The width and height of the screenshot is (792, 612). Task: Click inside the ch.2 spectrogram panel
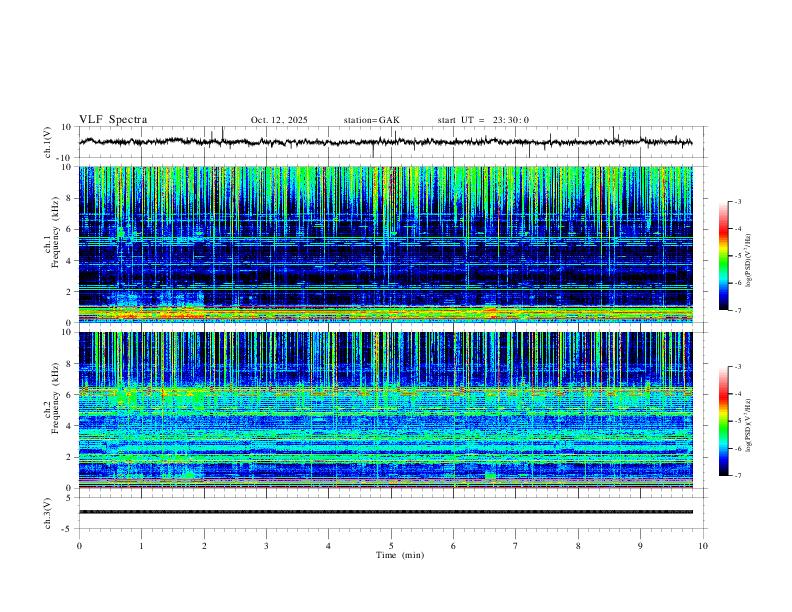pyautogui.click(x=385, y=410)
